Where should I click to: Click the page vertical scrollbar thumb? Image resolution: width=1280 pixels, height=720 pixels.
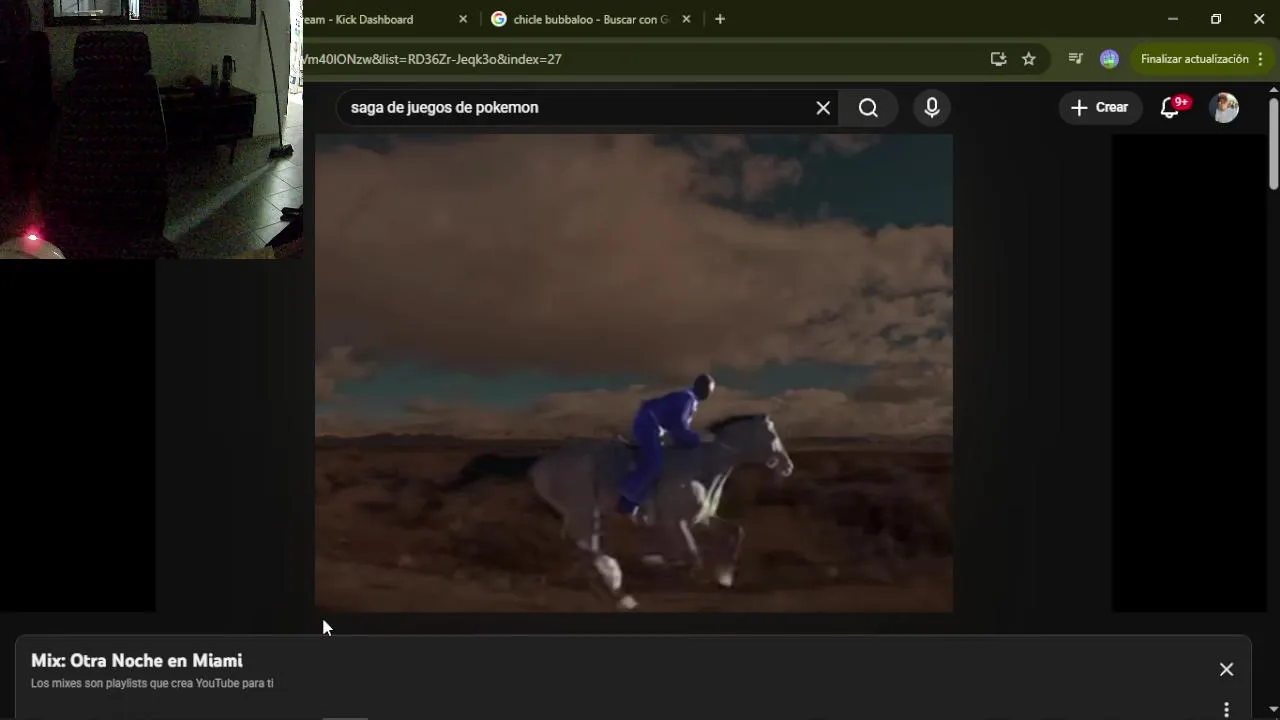[1273, 143]
